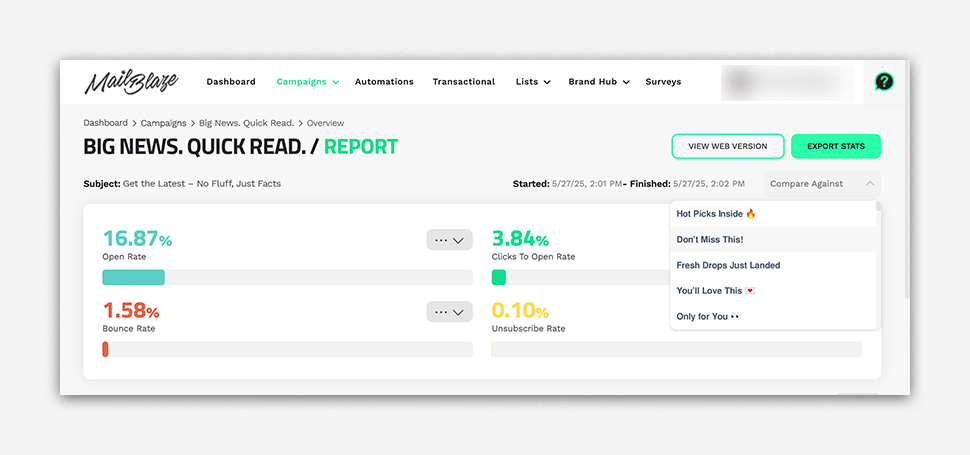Click View Web Version button
This screenshot has height=455, width=970.
tap(728, 147)
